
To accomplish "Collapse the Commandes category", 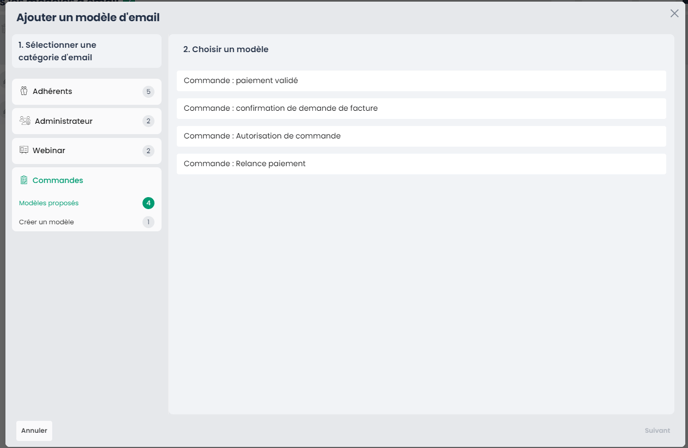I will 86,180.
